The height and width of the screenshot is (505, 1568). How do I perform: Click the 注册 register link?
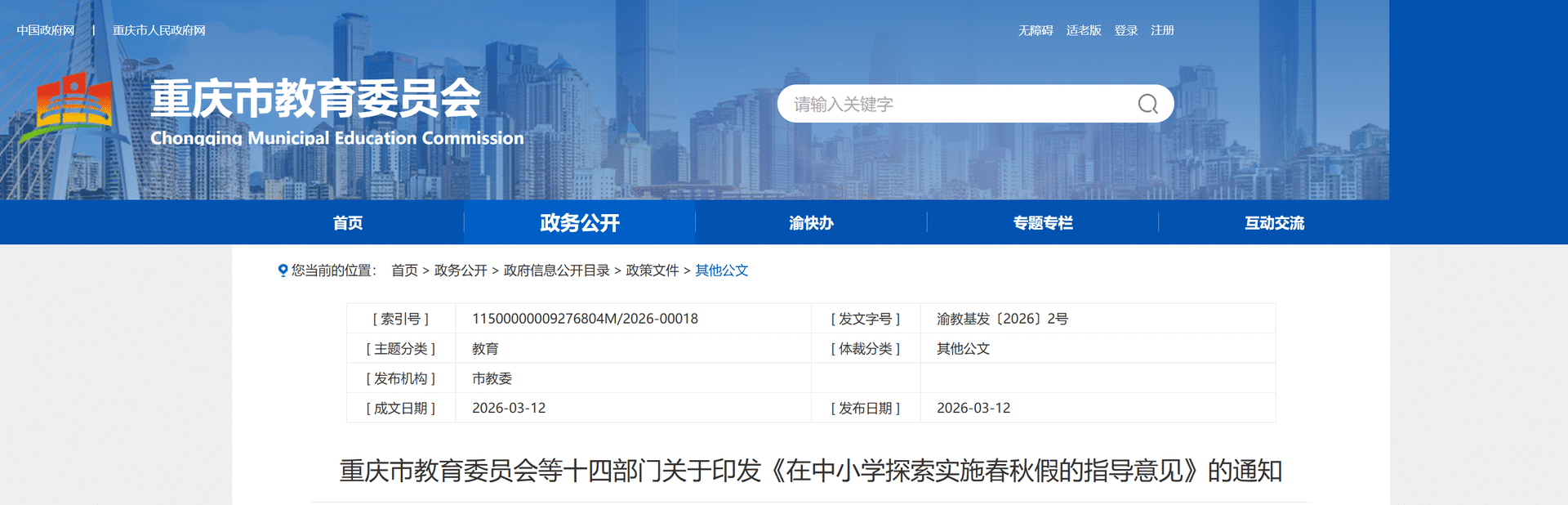(1162, 30)
